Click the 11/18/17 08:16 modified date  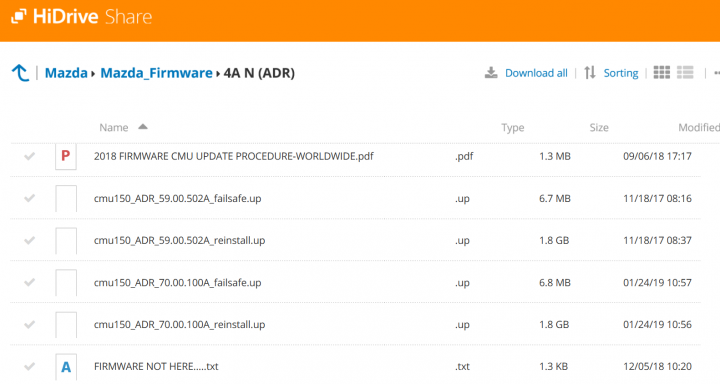(x=657, y=198)
